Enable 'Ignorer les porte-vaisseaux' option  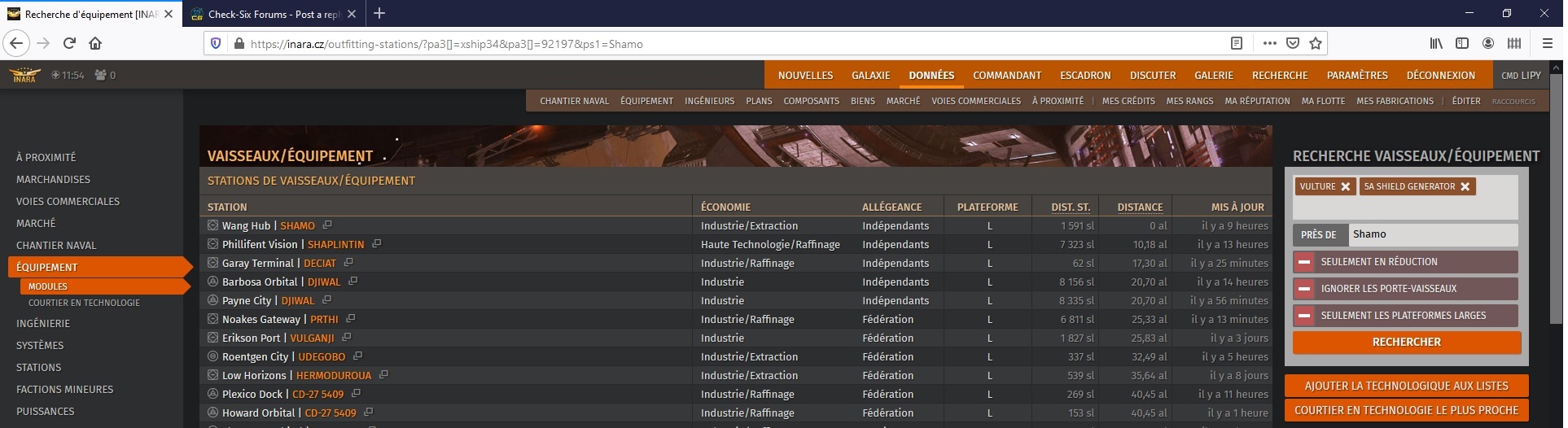tap(1304, 289)
